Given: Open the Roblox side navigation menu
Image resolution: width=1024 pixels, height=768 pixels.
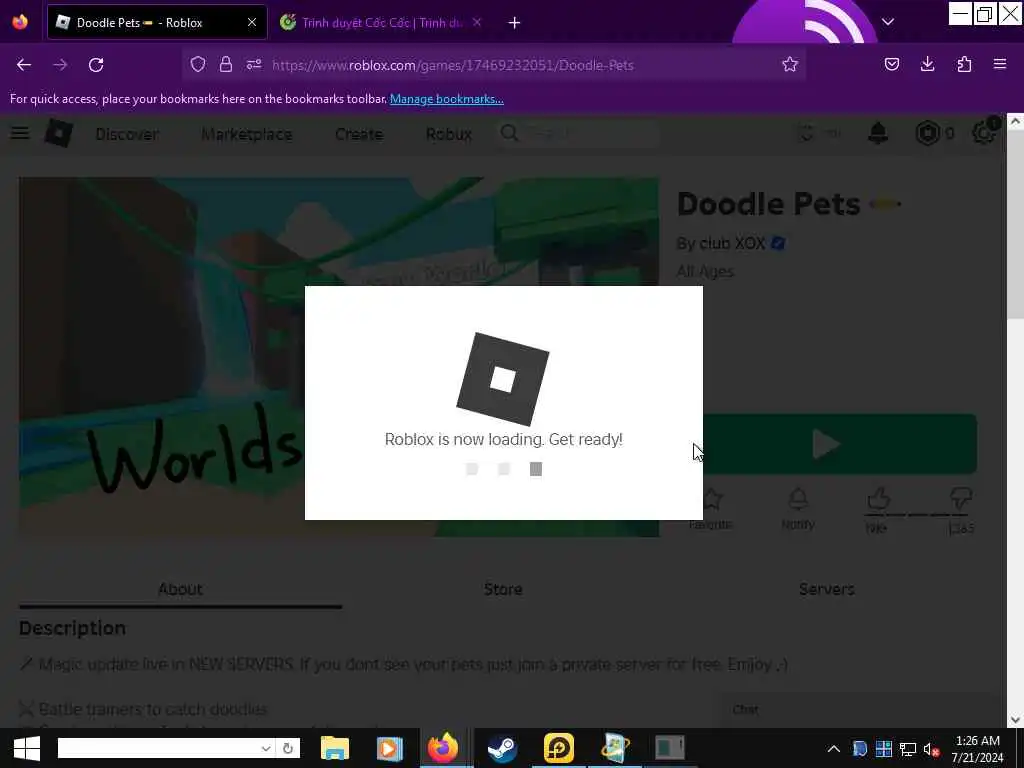Looking at the screenshot, I should click(20, 133).
